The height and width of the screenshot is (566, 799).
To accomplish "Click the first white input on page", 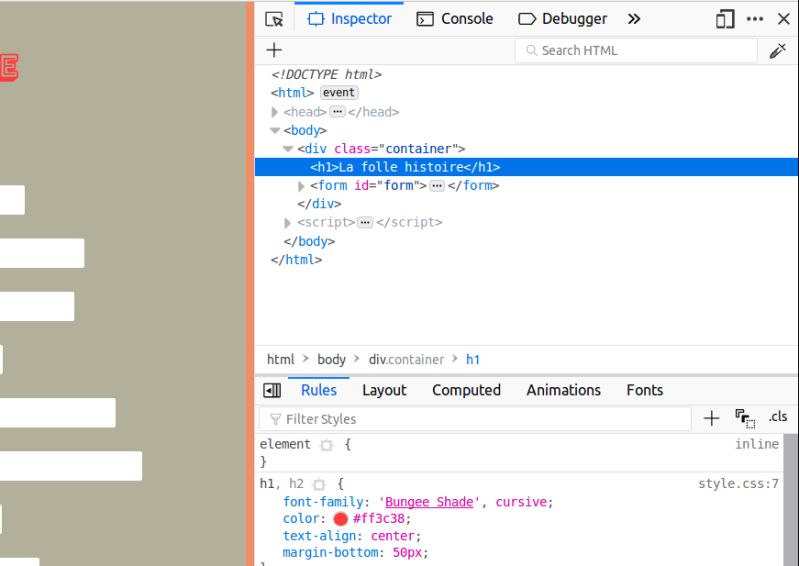I will 12,200.
